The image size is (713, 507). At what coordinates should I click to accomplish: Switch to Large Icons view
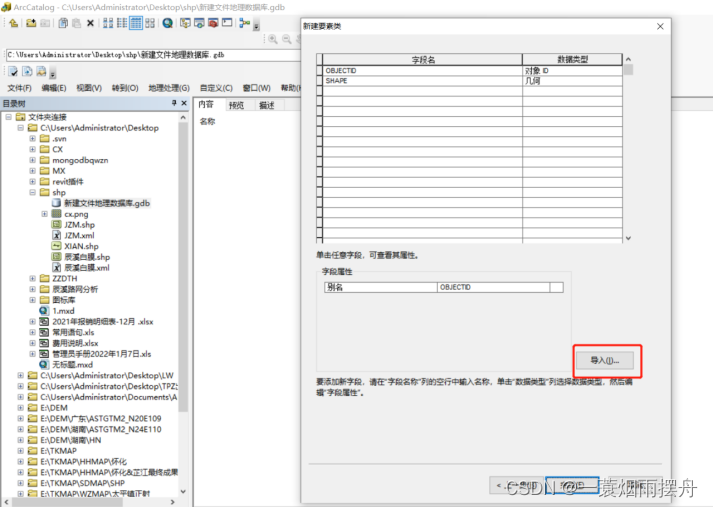pos(108,23)
